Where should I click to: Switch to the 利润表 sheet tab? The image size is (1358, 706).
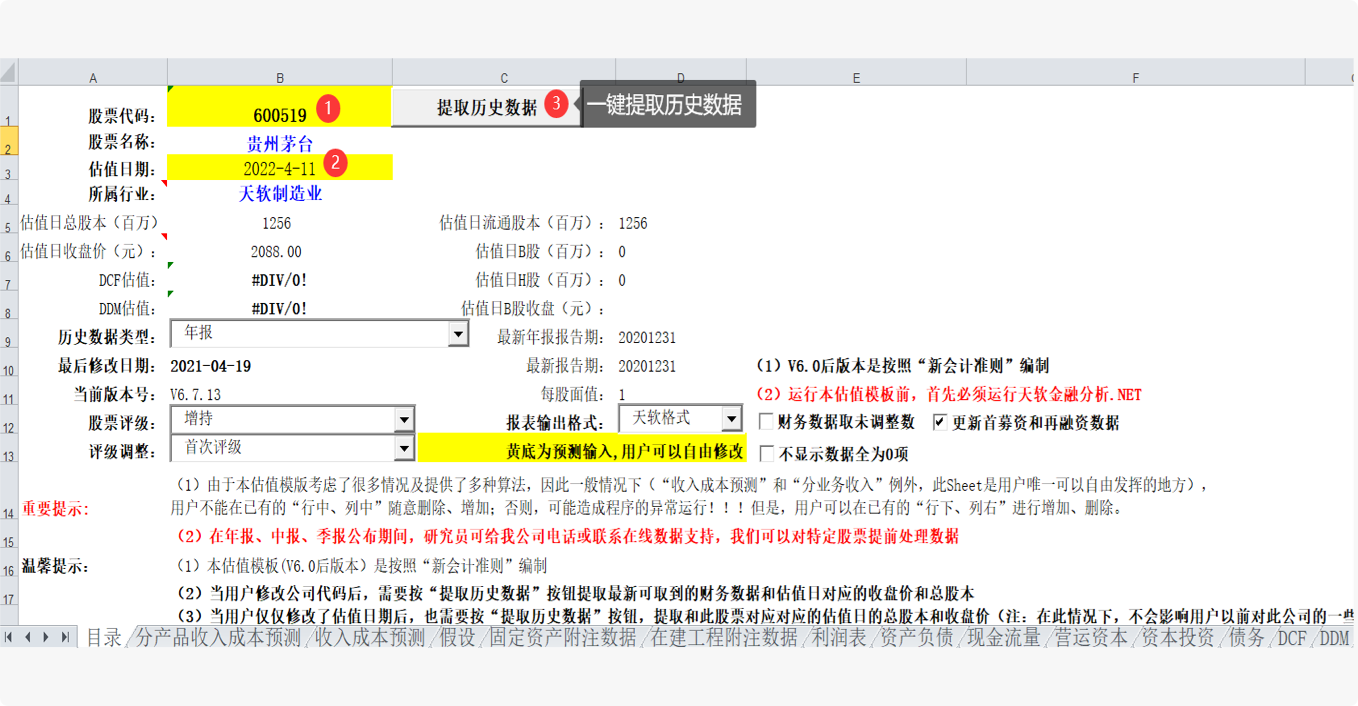click(838, 638)
